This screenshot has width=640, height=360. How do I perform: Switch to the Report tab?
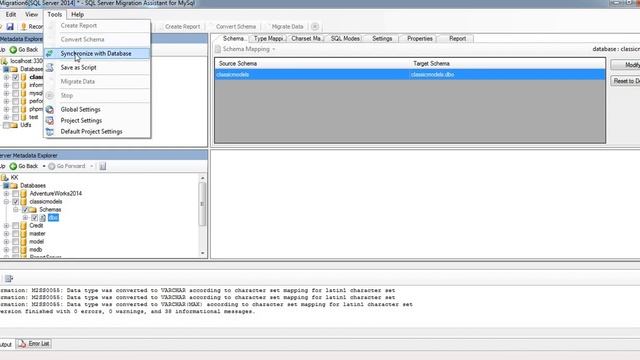point(457,38)
